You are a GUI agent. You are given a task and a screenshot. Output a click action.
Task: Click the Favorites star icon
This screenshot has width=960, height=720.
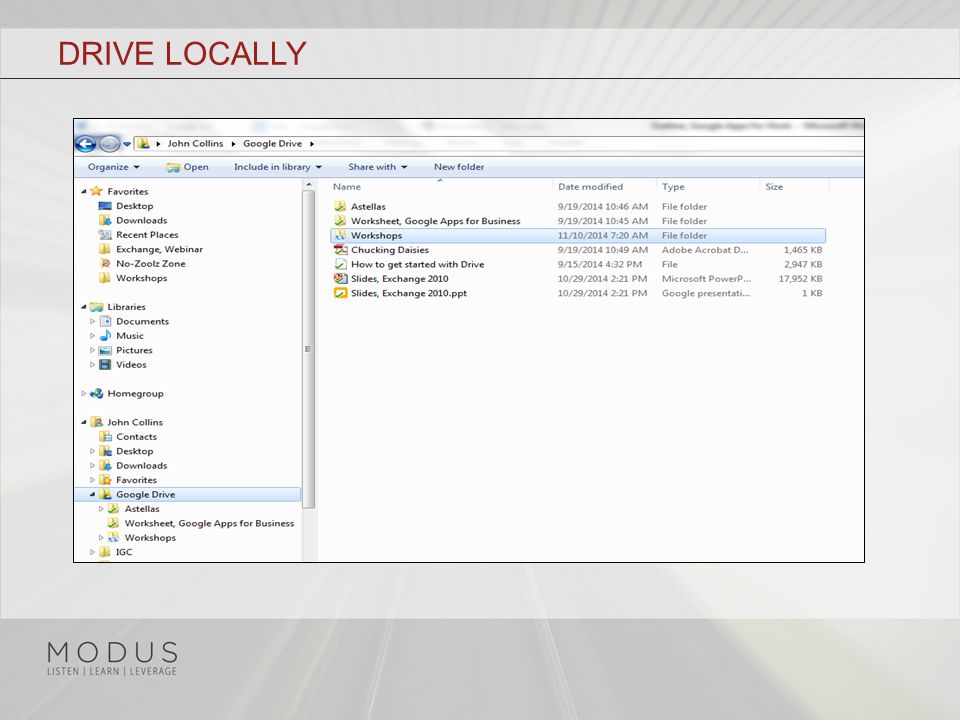pyautogui.click(x=96, y=191)
